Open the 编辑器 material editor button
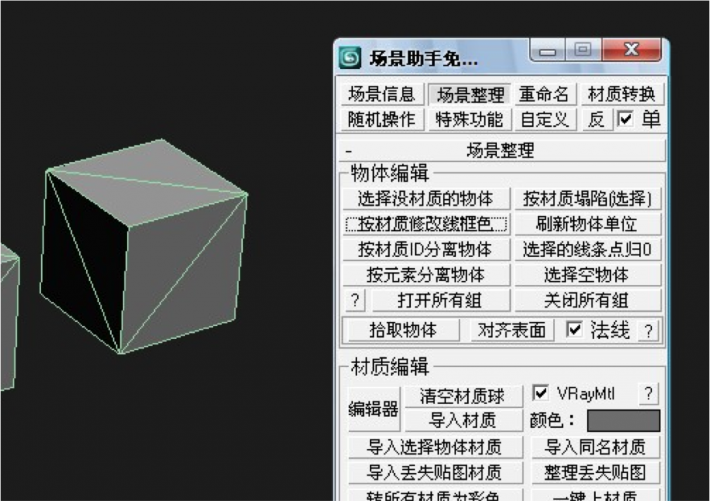The width and height of the screenshot is (710, 501). coord(374,409)
